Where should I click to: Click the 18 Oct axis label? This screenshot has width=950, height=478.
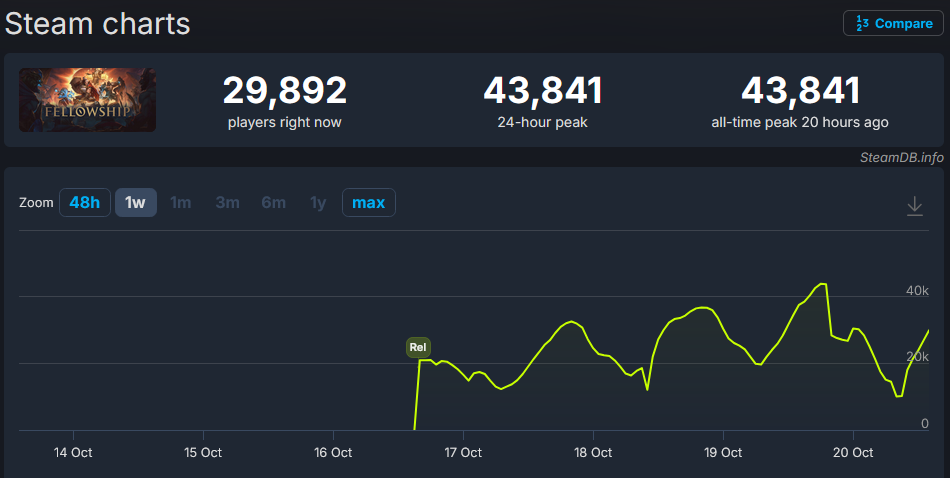click(x=593, y=453)
